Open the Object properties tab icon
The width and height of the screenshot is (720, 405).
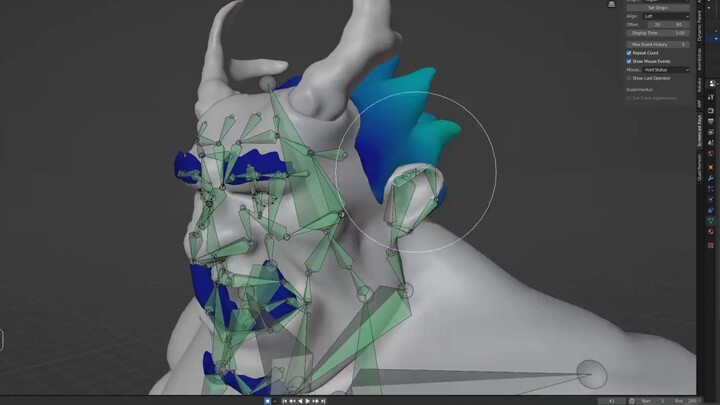[711, 167]
